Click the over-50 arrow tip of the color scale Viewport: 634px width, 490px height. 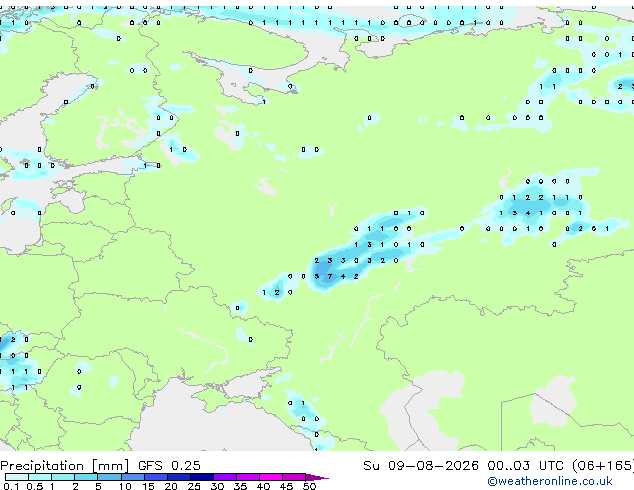[317, 477]
